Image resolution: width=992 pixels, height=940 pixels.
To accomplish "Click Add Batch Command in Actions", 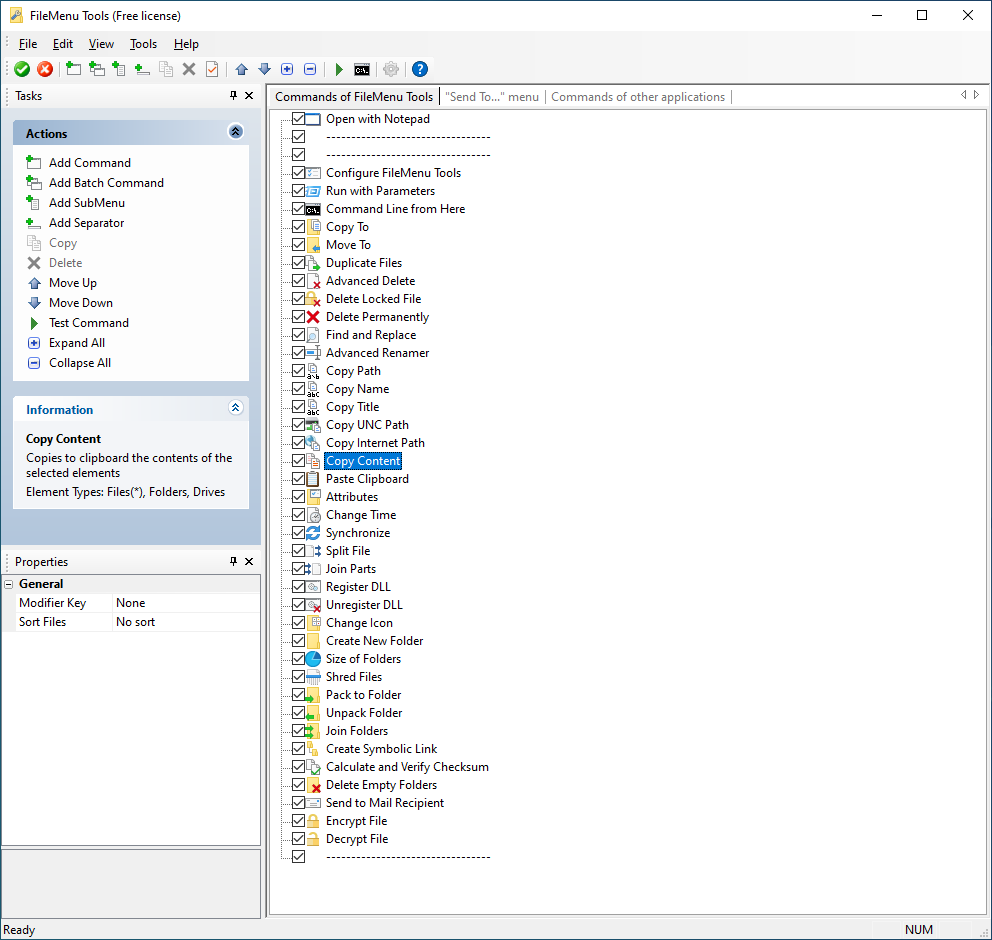I will tap(106, 183).
